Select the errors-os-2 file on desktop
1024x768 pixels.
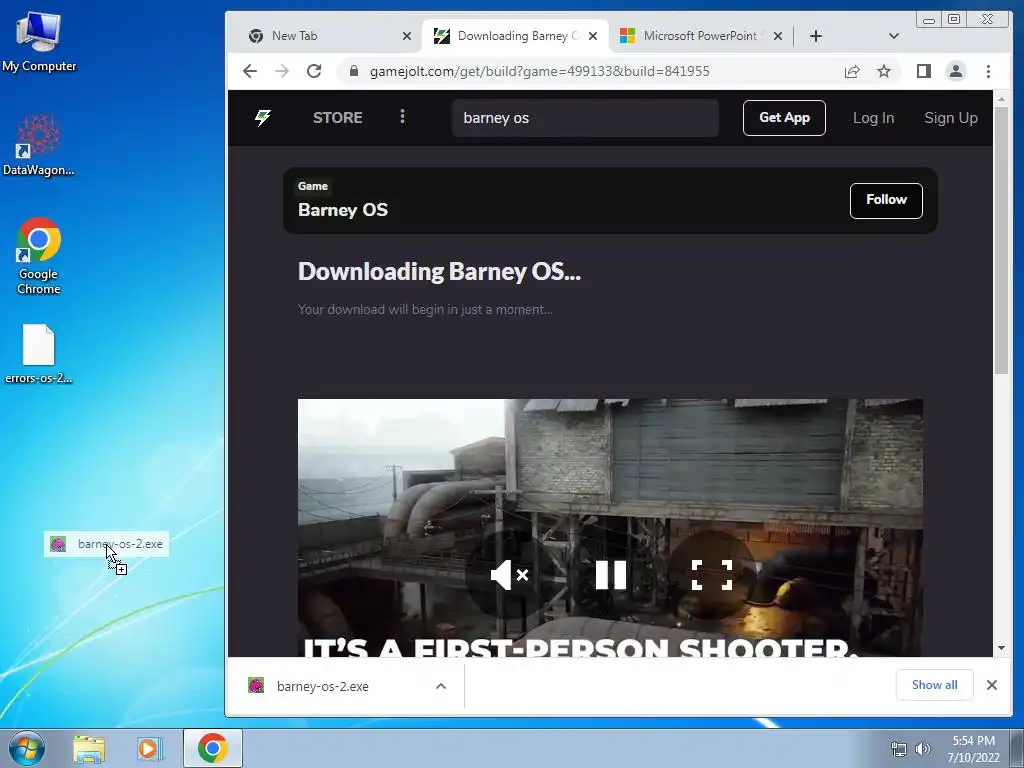pyautogui.click(x=39, y=354)
